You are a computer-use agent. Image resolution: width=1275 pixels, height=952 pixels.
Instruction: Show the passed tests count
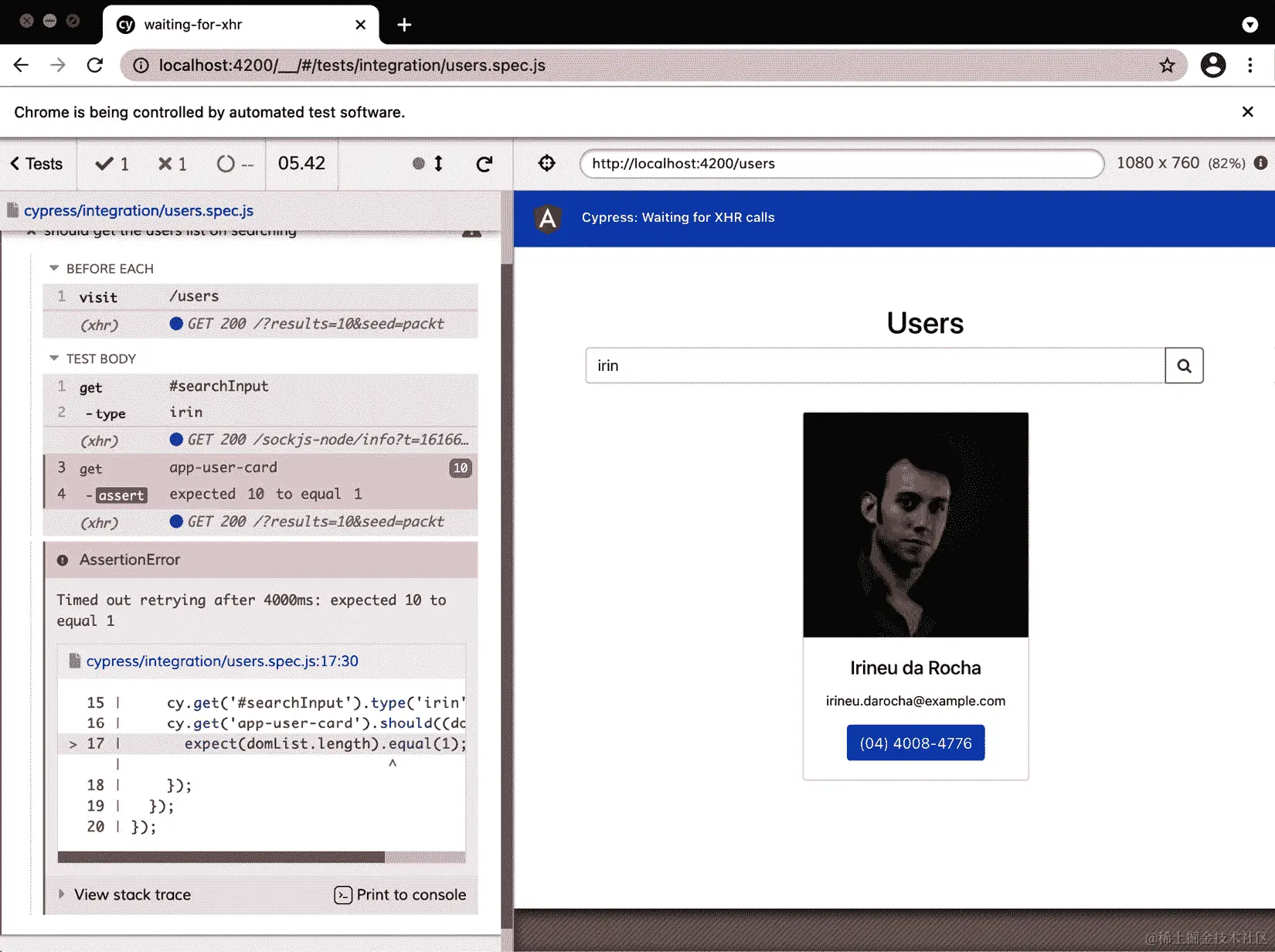click(x=112, y=164)
